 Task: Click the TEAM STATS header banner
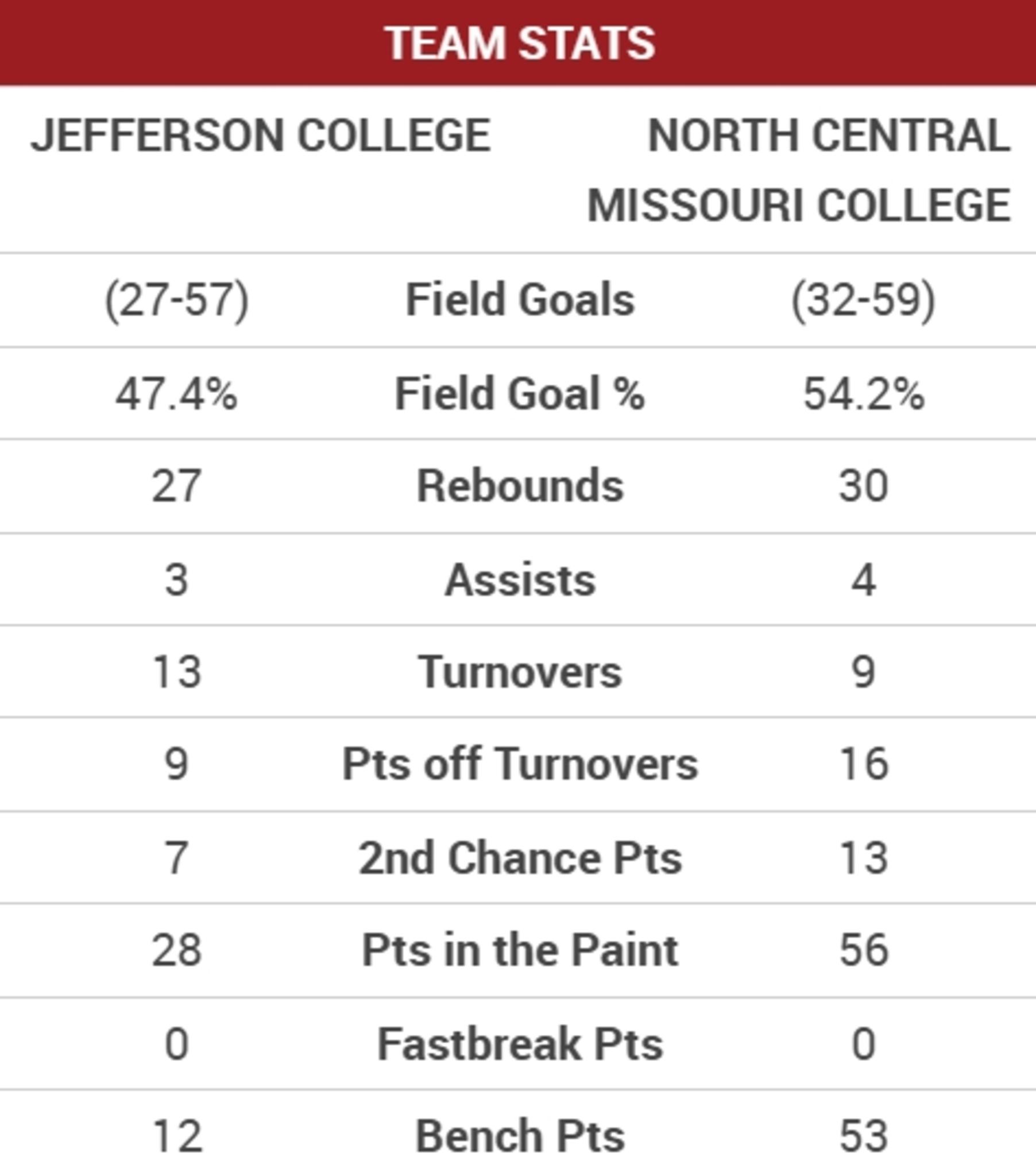coord(519,43)
